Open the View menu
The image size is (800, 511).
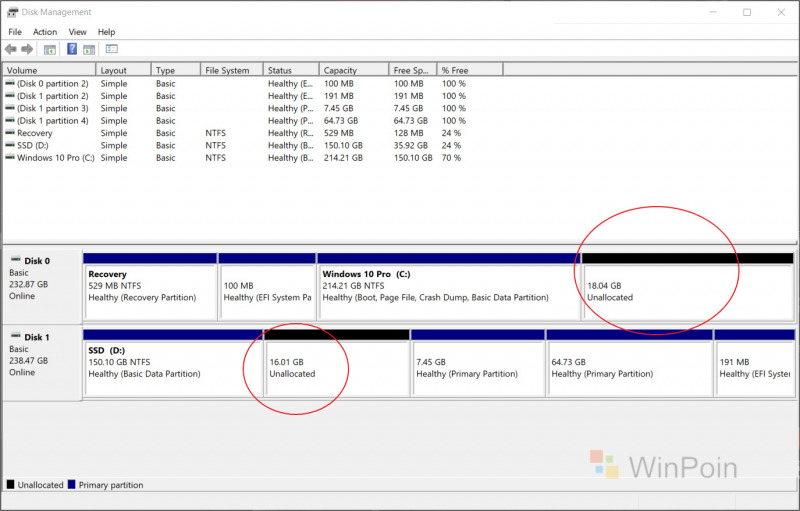pos(78,32)
